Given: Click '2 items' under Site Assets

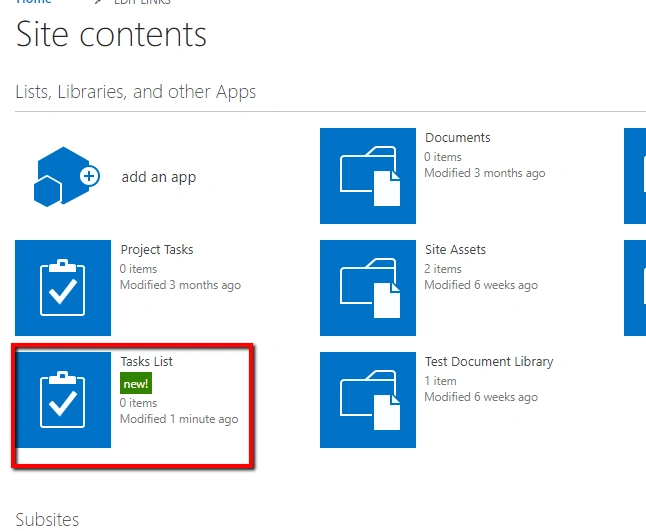Looking at the screenshot, I should point(443,269).
